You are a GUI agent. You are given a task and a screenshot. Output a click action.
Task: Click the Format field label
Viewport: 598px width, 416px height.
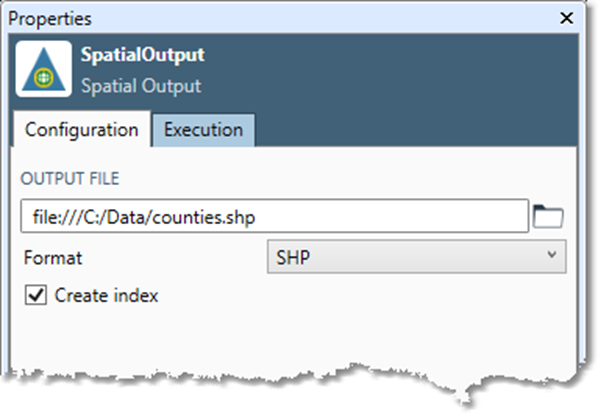53,258
